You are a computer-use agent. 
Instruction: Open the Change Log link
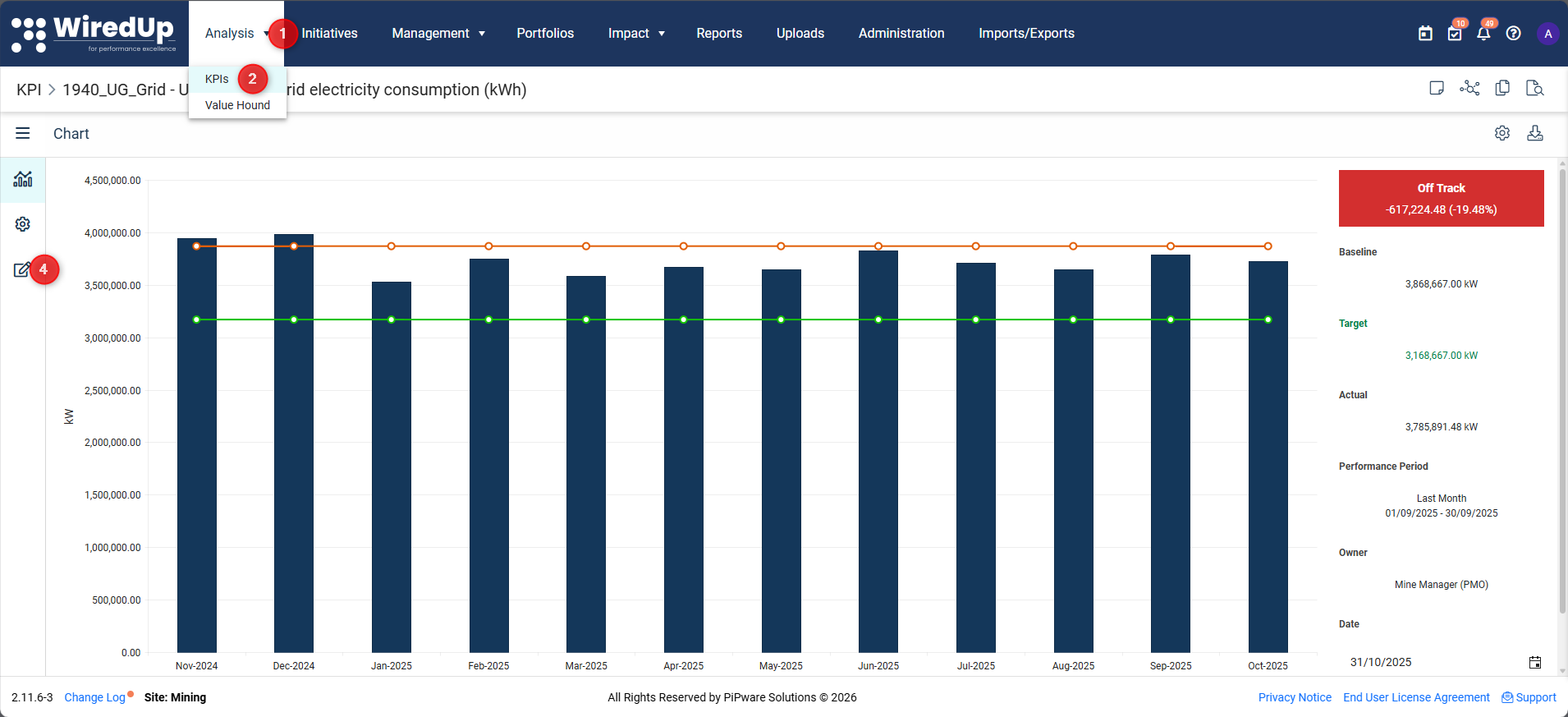tap(95, 697)
